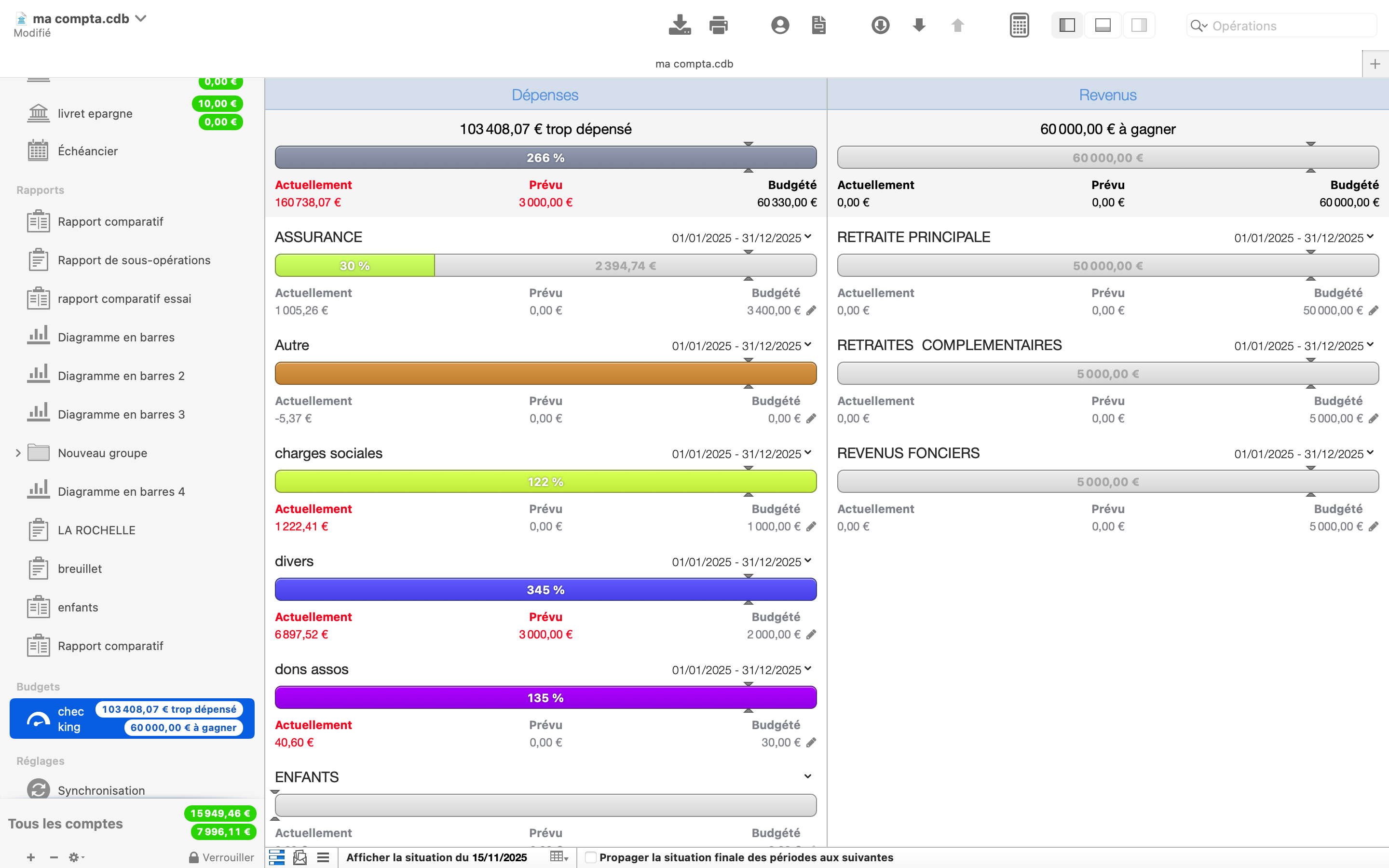Enable propagating final situation to following periods
The height and width of the screenshot is (868, 1389).
(x=590, y=857)
